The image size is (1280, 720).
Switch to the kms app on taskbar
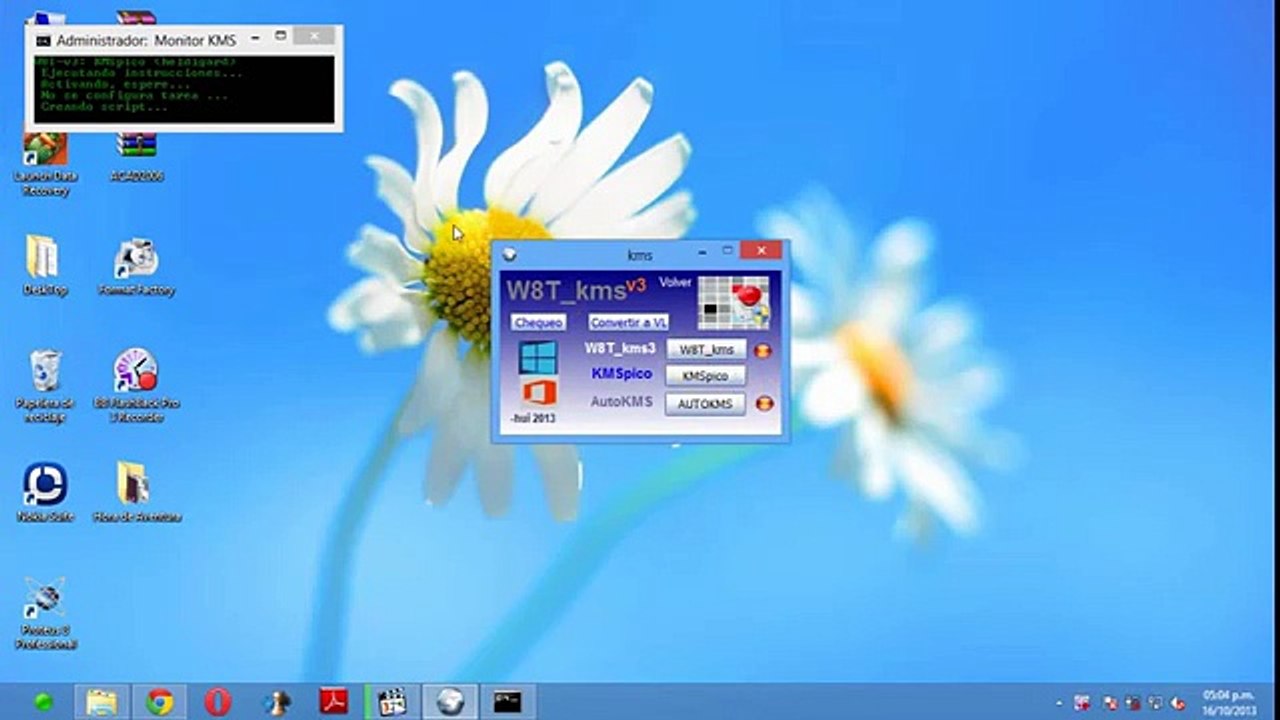click(x=450, y=702)
